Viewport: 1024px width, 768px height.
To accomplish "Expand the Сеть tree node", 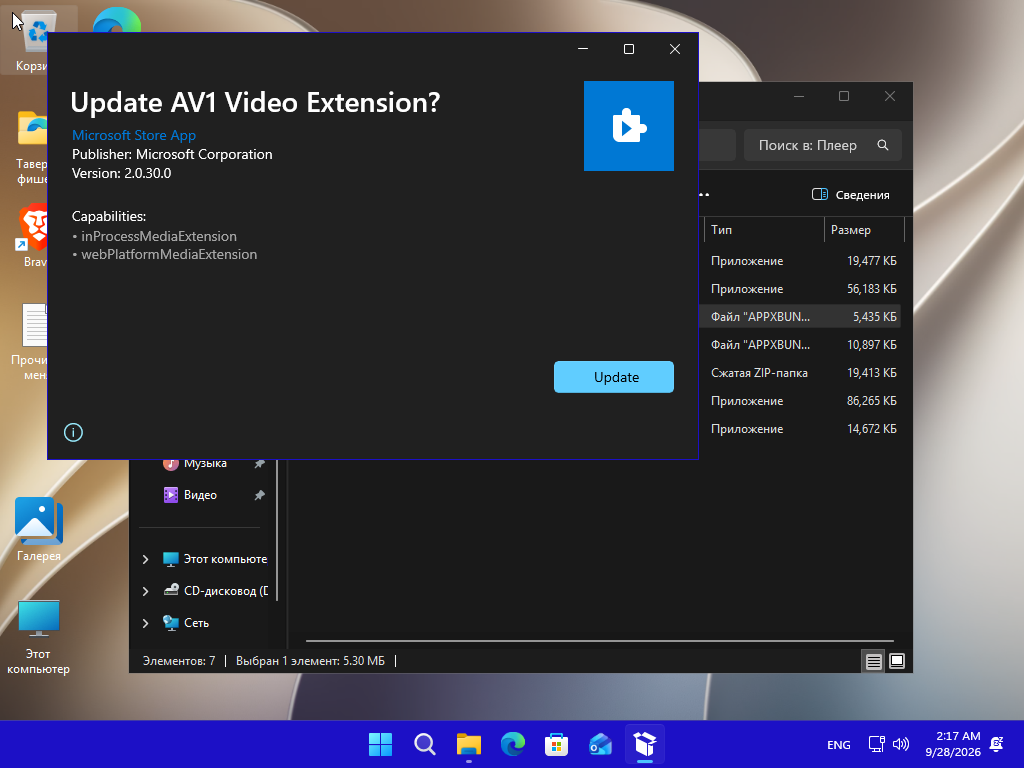I will tap(145, 623).
